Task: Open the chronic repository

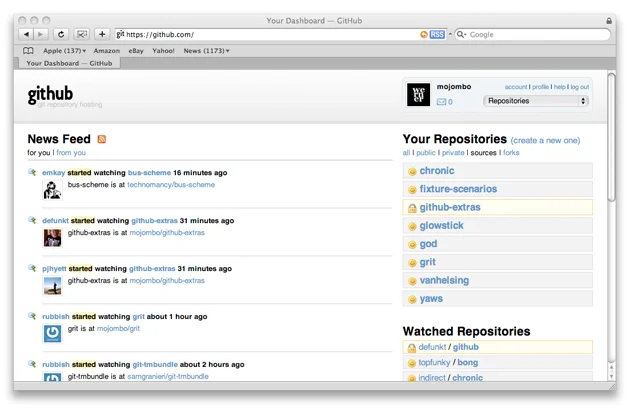Action: tap(437, 171)
